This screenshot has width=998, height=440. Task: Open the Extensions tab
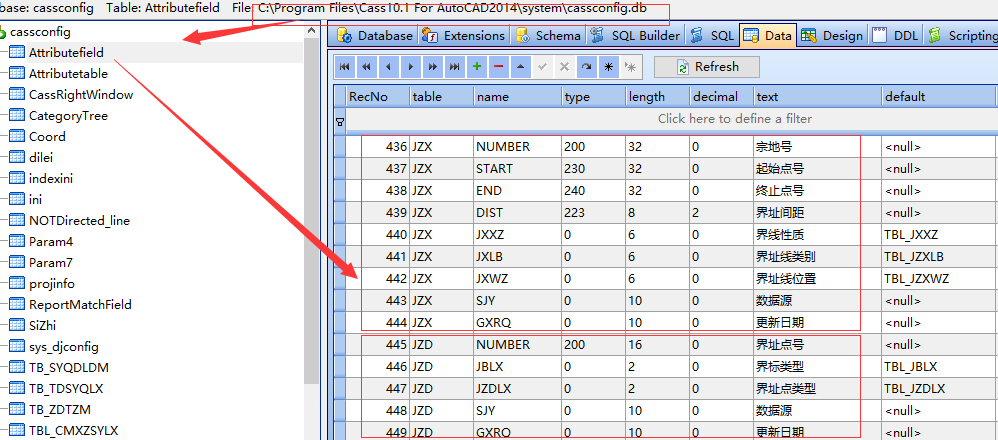point(463,36)
